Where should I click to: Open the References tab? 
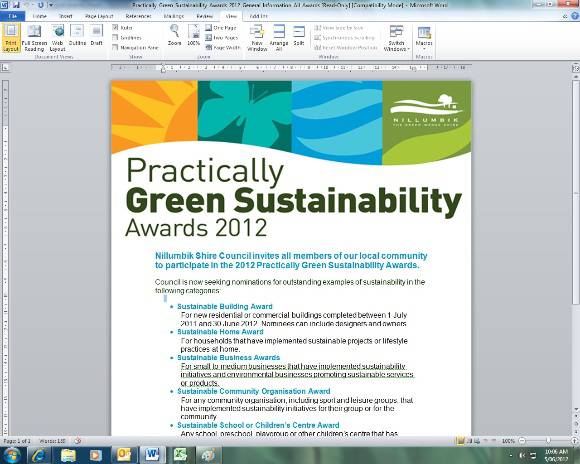point(138,16)
